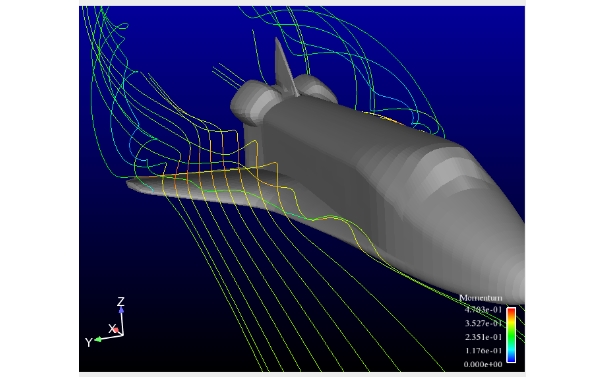Click the 3.527e-01 legend label
589x377 pixels.
tap(483, 323)
